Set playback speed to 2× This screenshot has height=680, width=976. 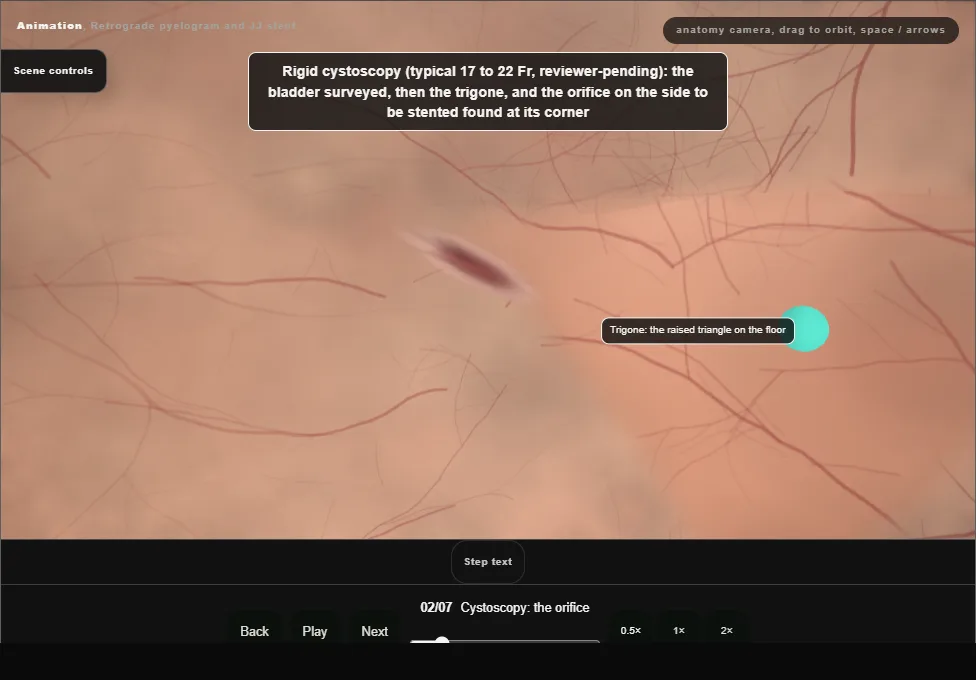pyautogui.click(x=726, y=631)
